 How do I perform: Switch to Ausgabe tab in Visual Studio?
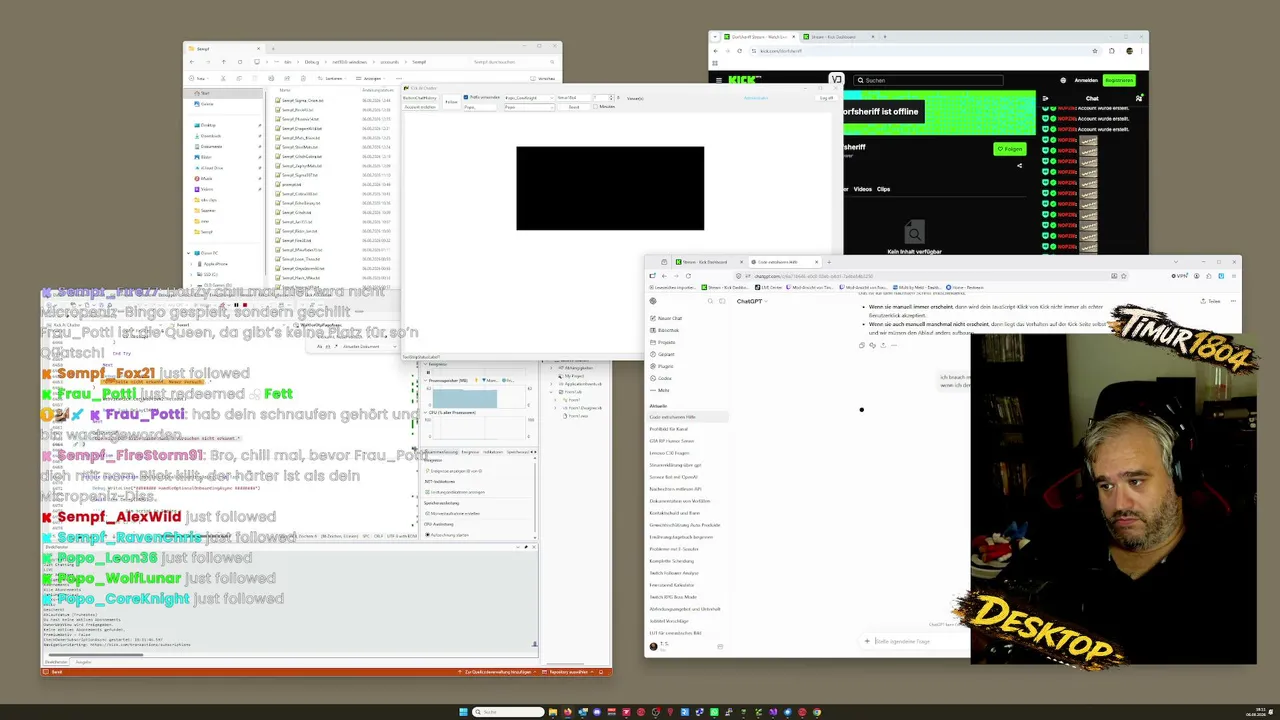point(83,662)
